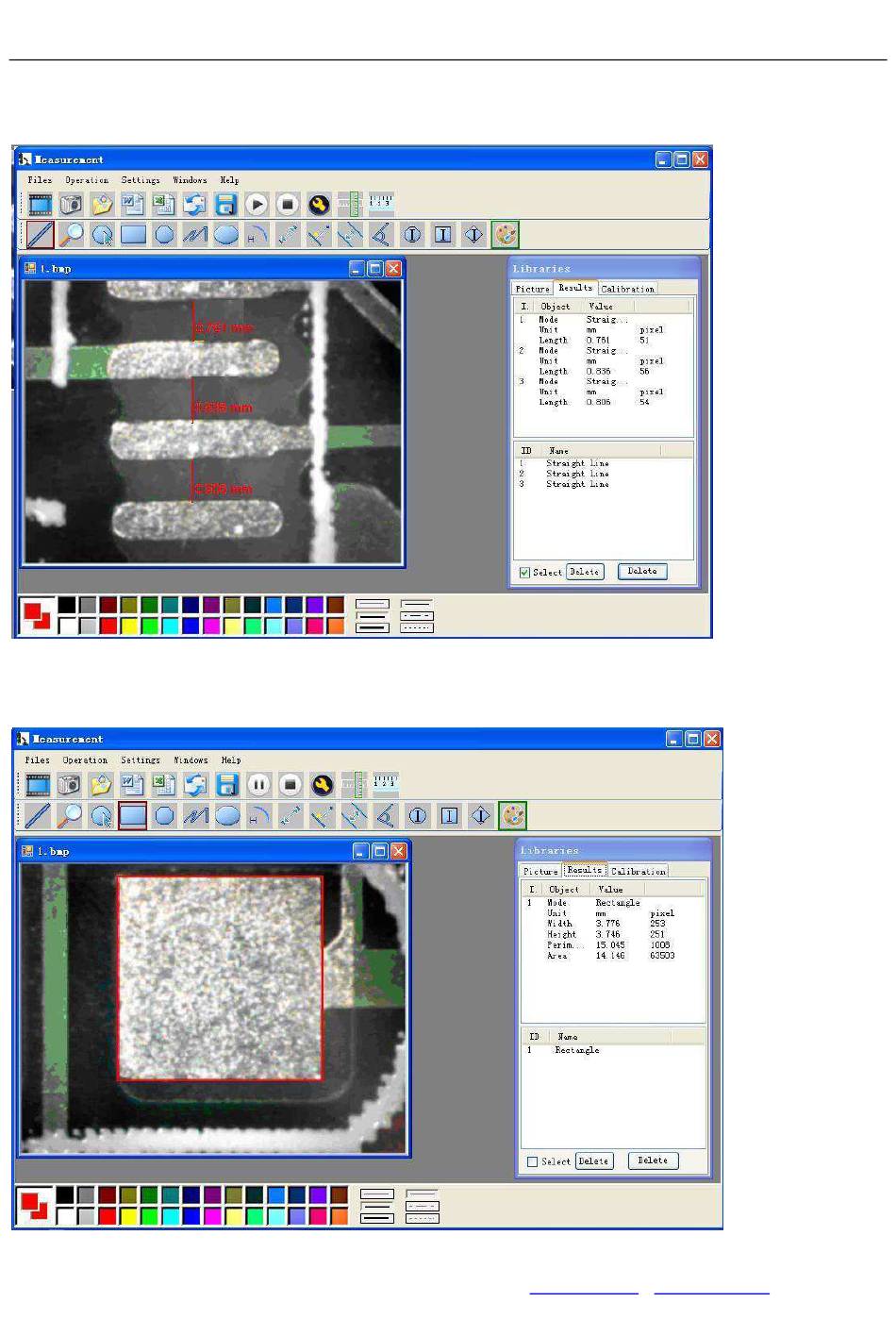Click the floppy disk save icon in lower window
This screenshot has height=1319, width=896.
click(226, 784)
